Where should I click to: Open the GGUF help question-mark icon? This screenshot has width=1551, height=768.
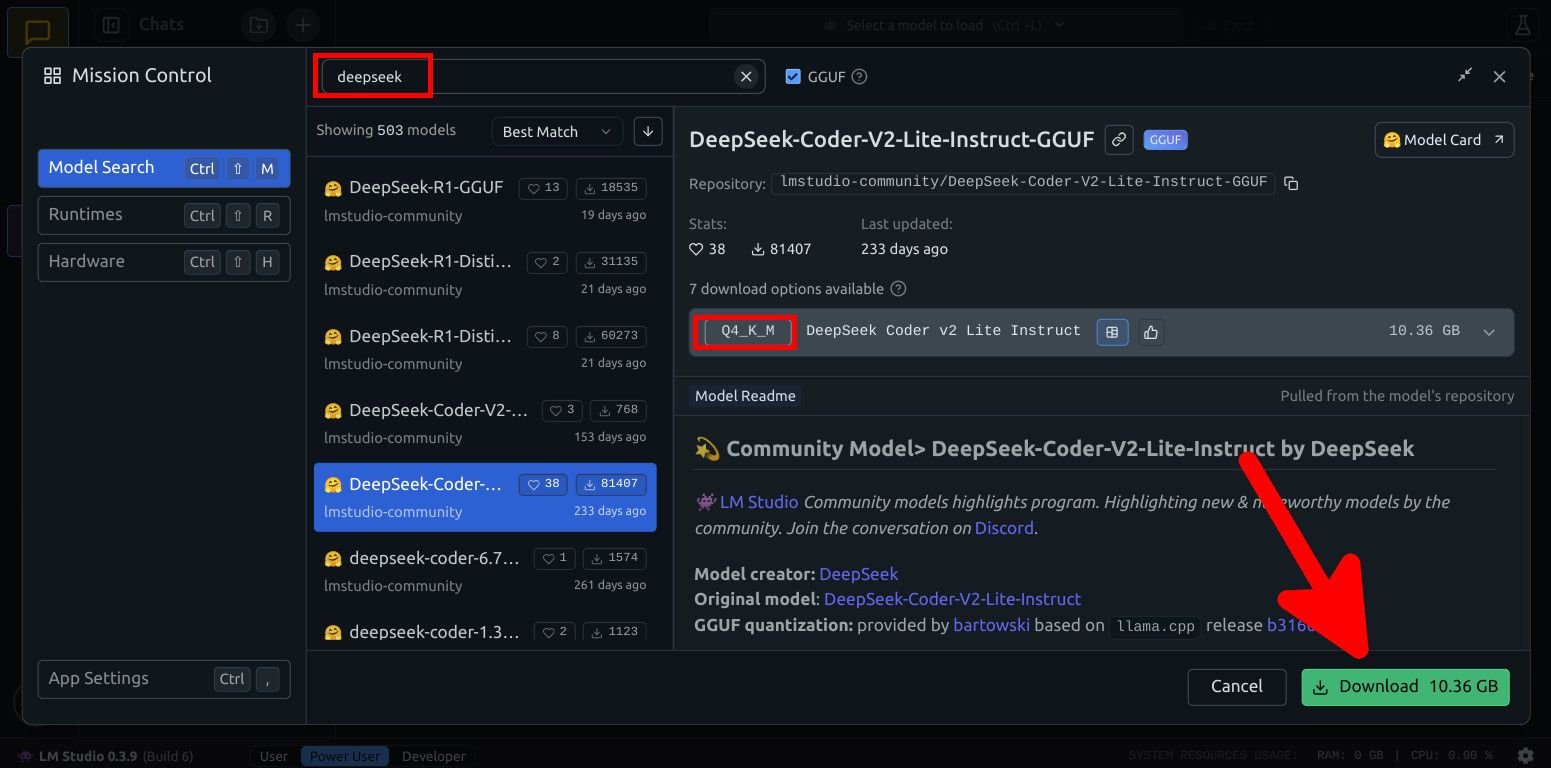pyautogui.click(x=859, y=76)
